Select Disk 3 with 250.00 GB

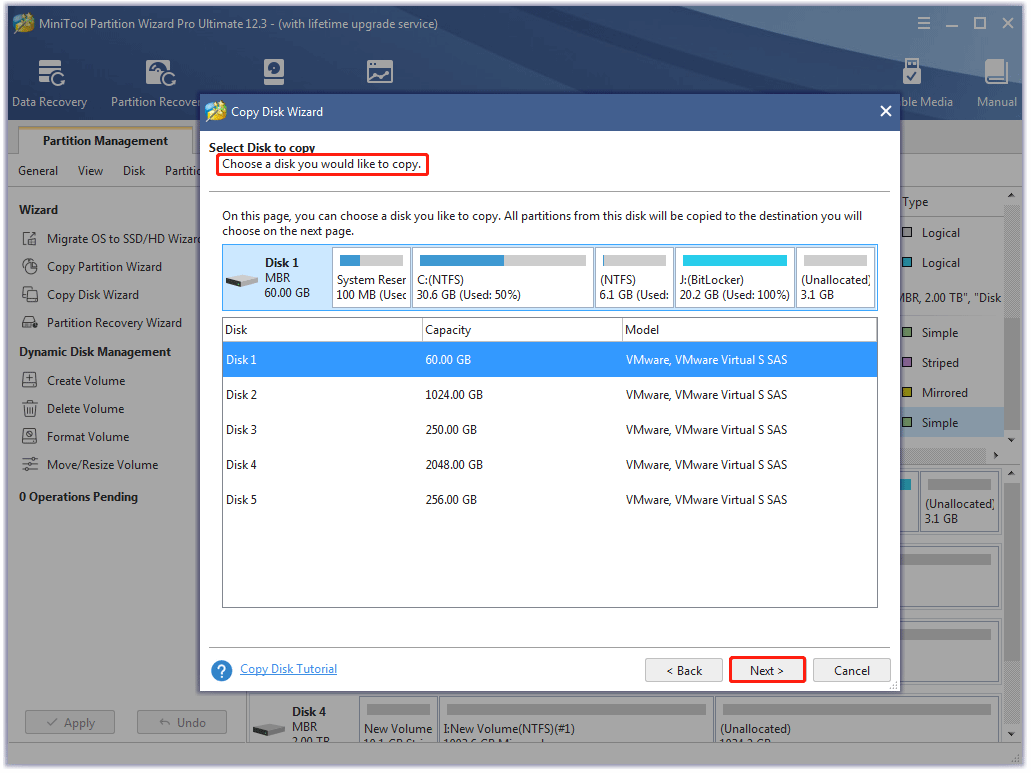[550, 429]
